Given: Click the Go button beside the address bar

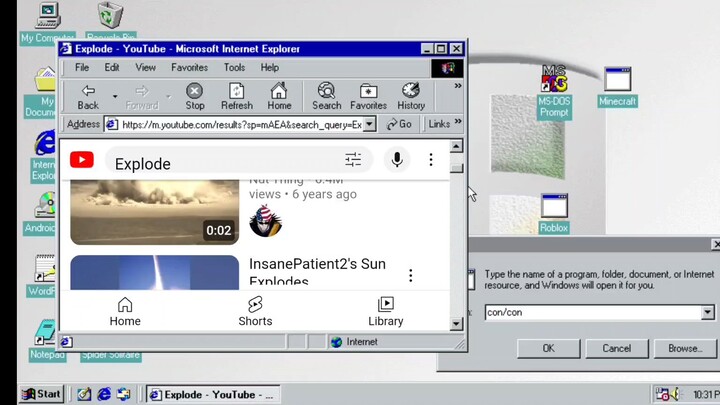Looking at the screenshot, I should click(x=399, y=124).
